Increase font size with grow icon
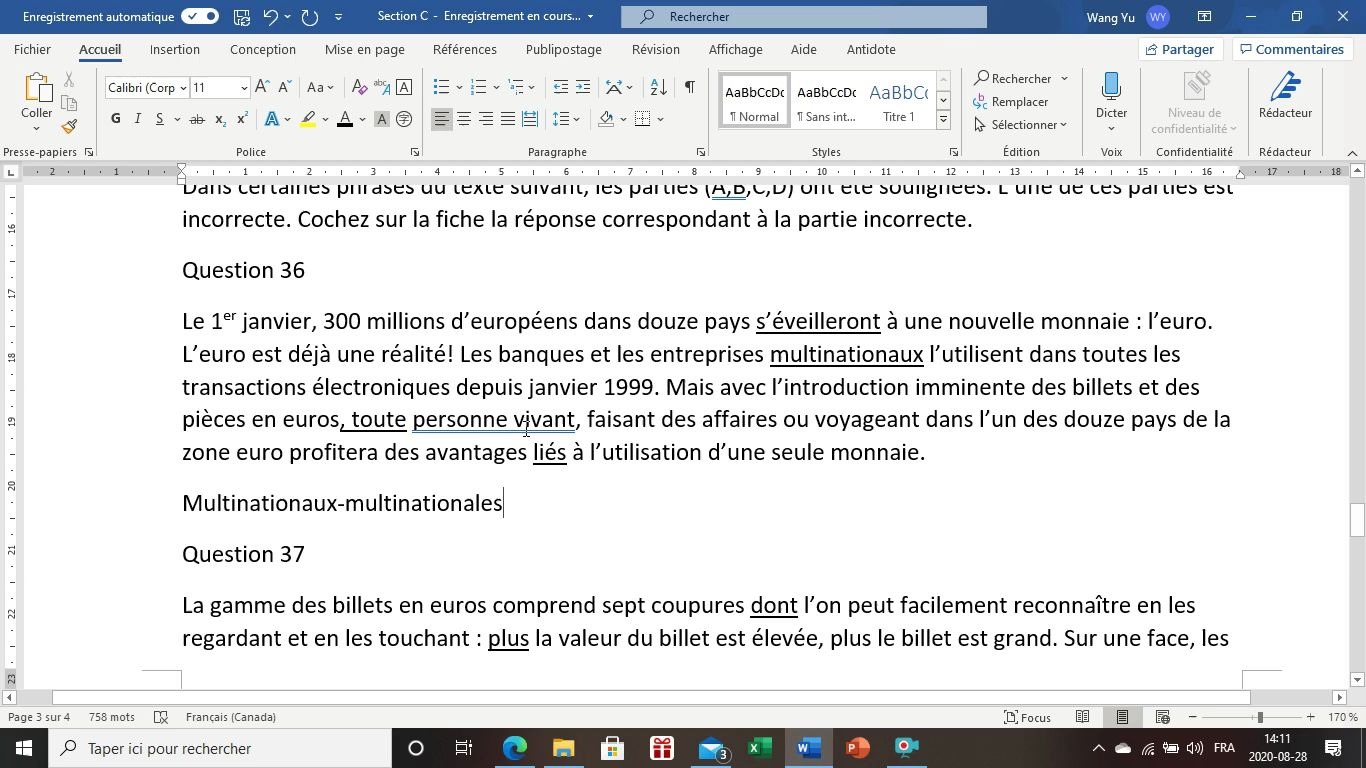Image resolution: width=1366 pixels, height=768 pixels. tap(262, 88)
